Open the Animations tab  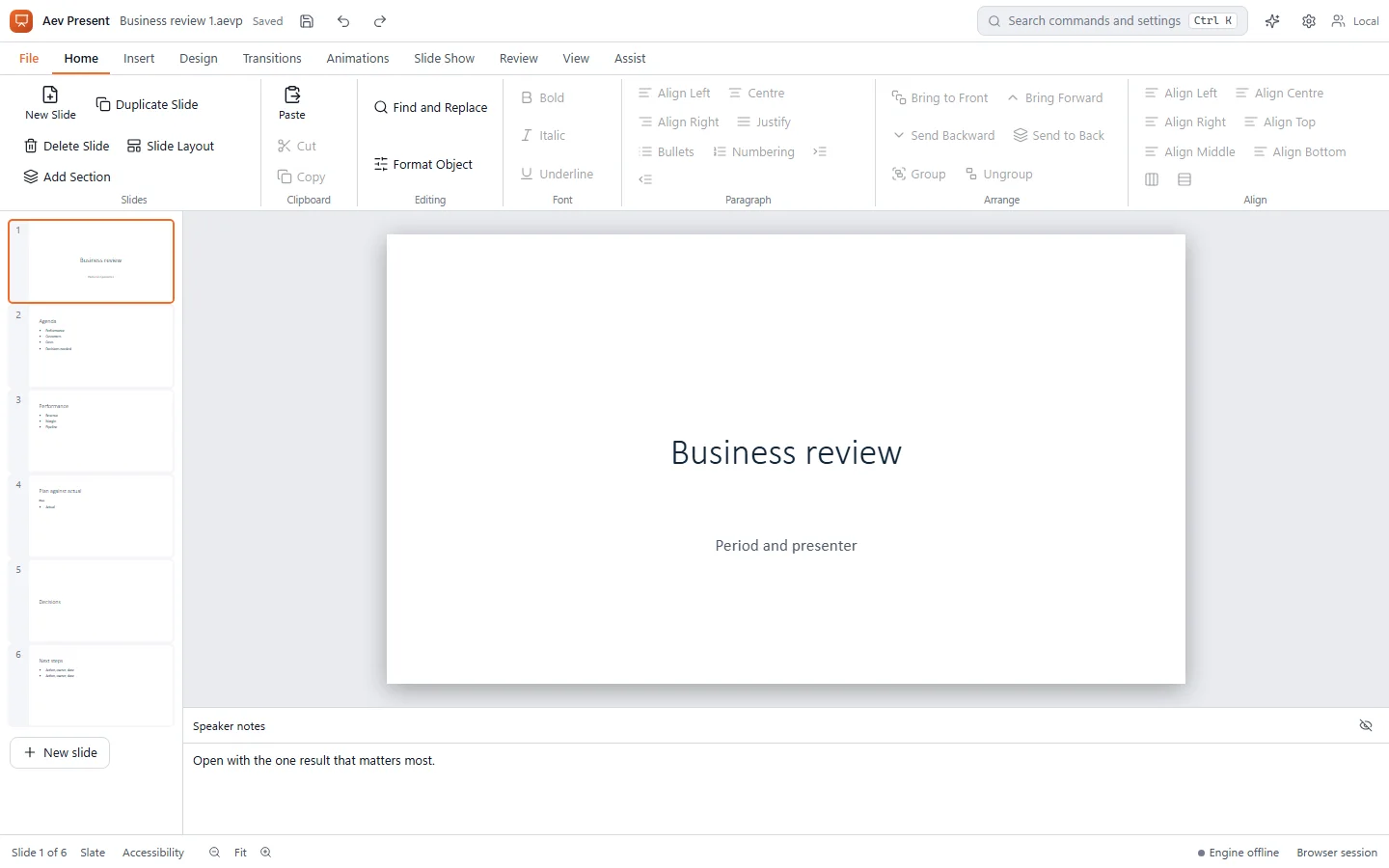(x=358, y=58)
